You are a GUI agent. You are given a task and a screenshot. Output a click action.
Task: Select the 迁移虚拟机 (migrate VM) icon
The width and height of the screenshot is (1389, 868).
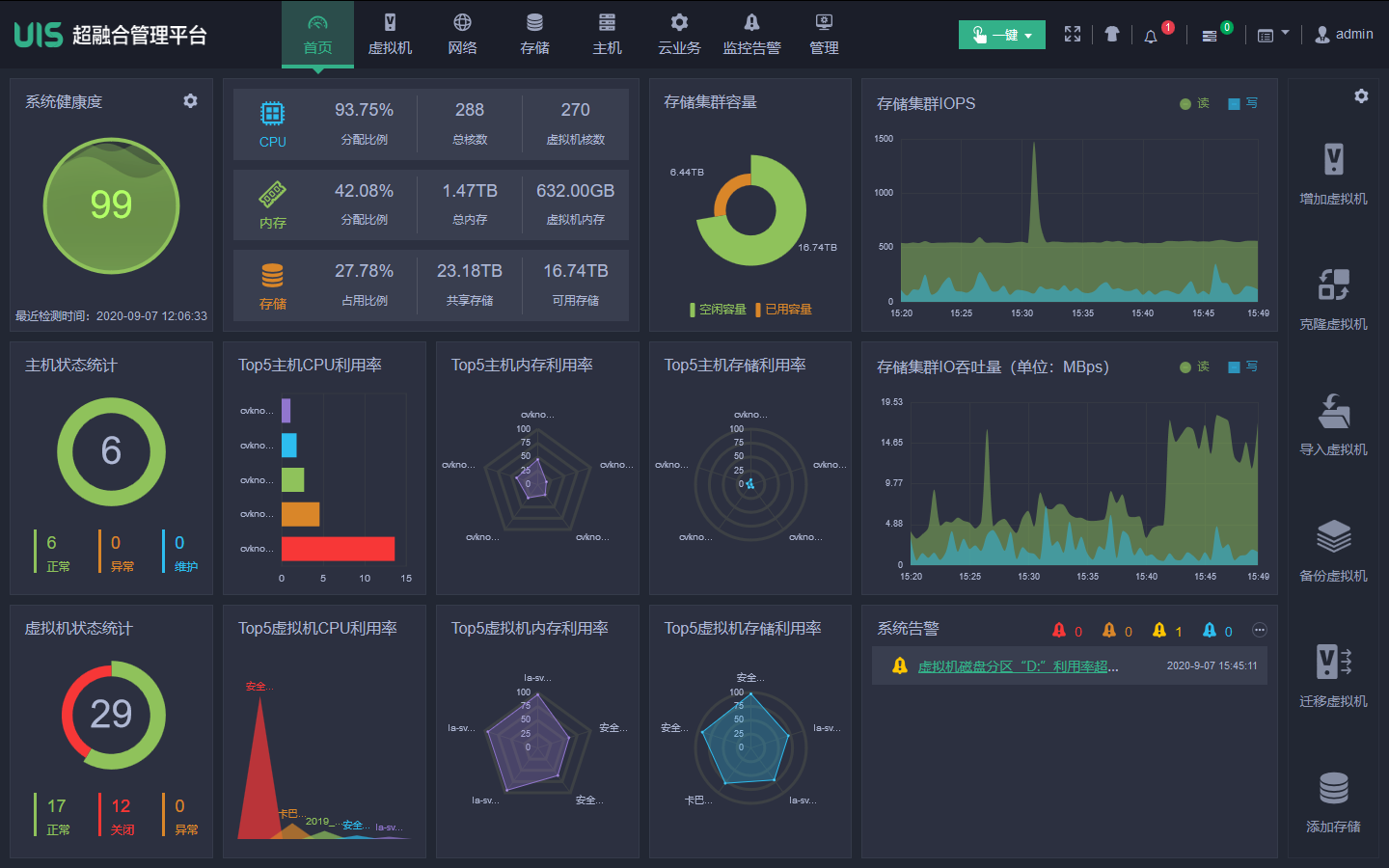click(x=1333, y=663)
